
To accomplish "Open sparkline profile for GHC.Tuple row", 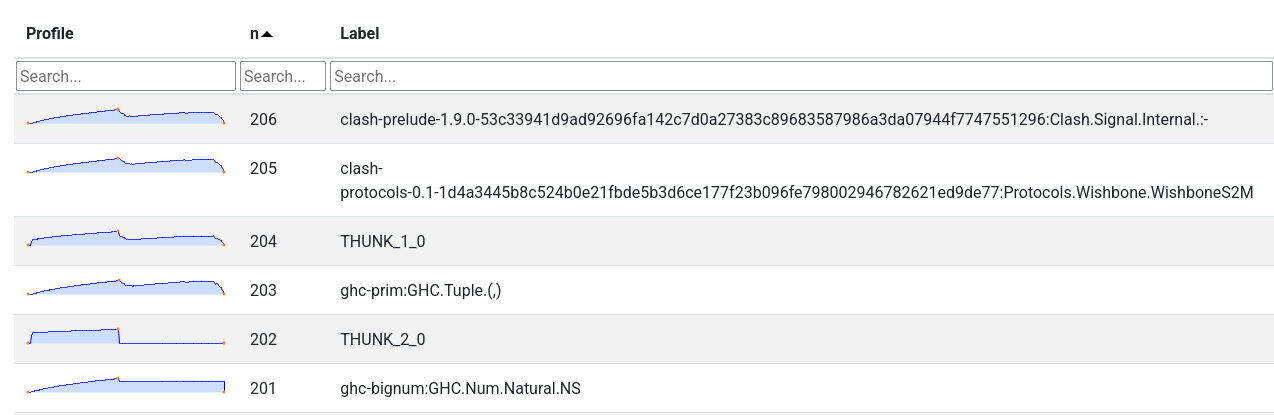I will [x=126, y=288].
